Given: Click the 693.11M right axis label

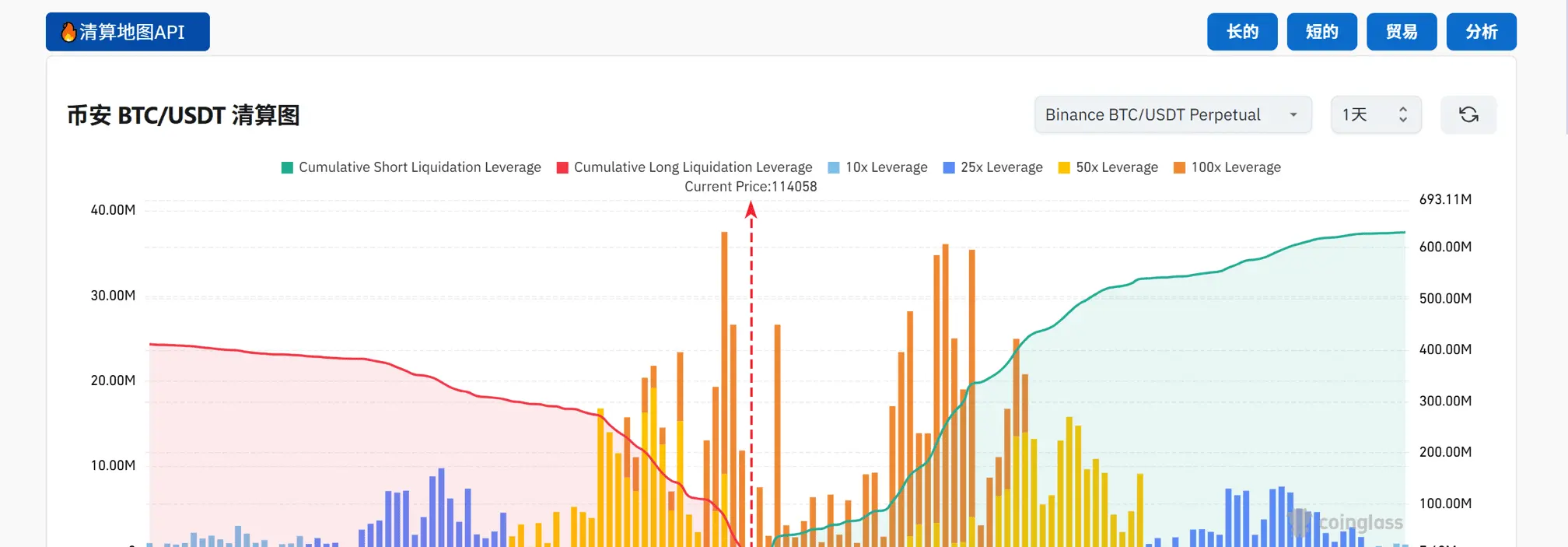Looking at the screenshot, I should [x=1445, y=199].
